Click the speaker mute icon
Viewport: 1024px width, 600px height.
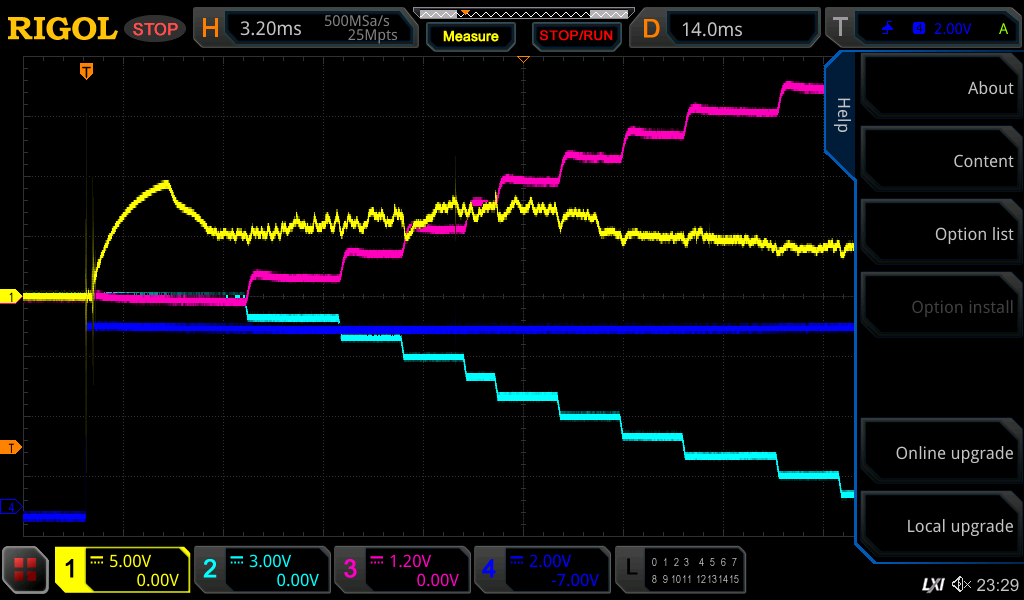point(961,583)
